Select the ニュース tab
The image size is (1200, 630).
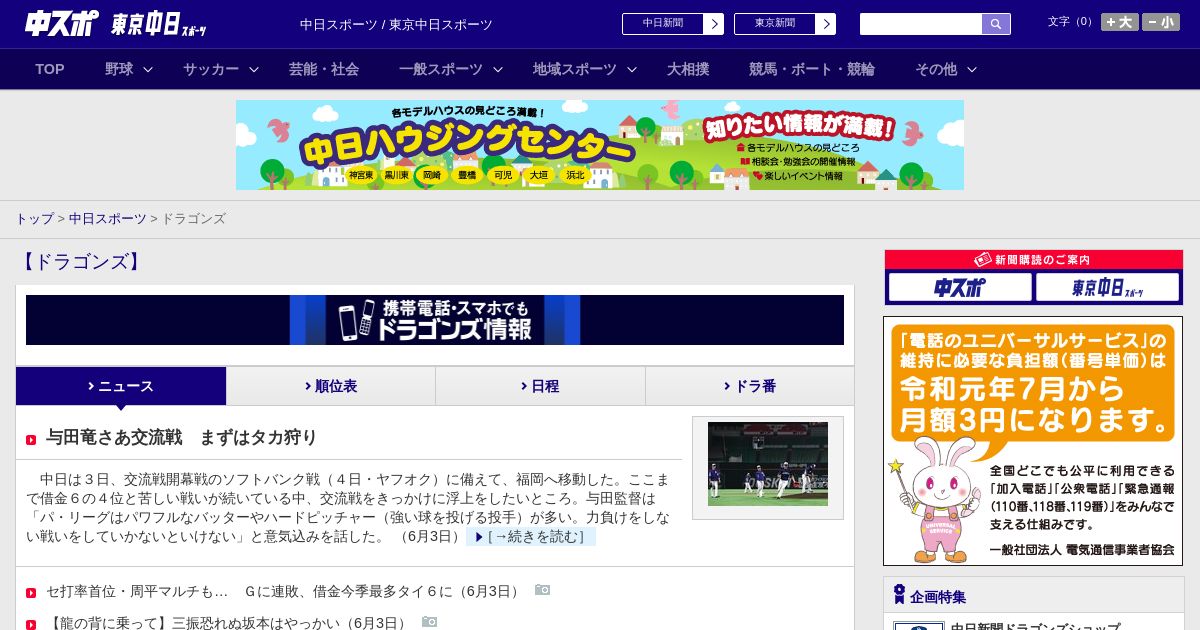click(121, 386)
